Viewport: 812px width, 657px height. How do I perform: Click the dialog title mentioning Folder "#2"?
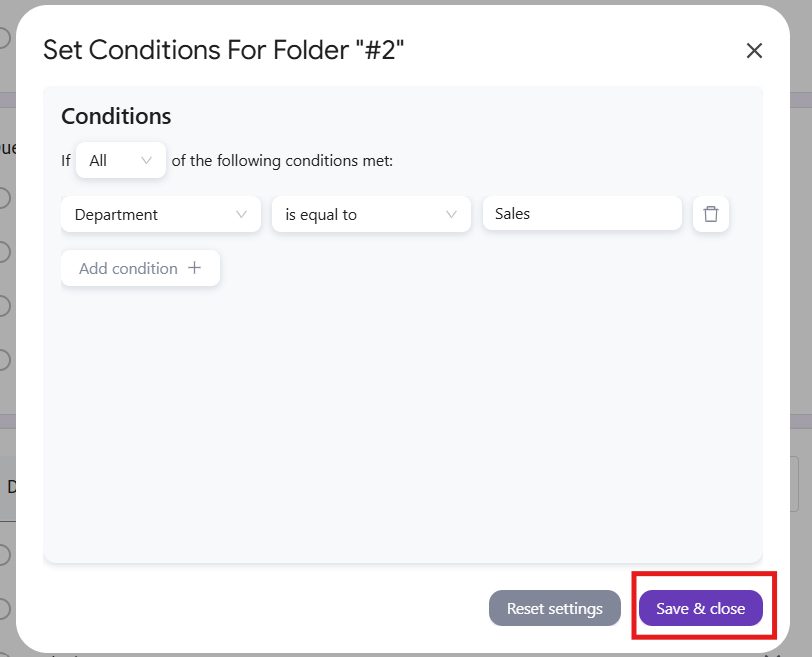pos(223,50)
